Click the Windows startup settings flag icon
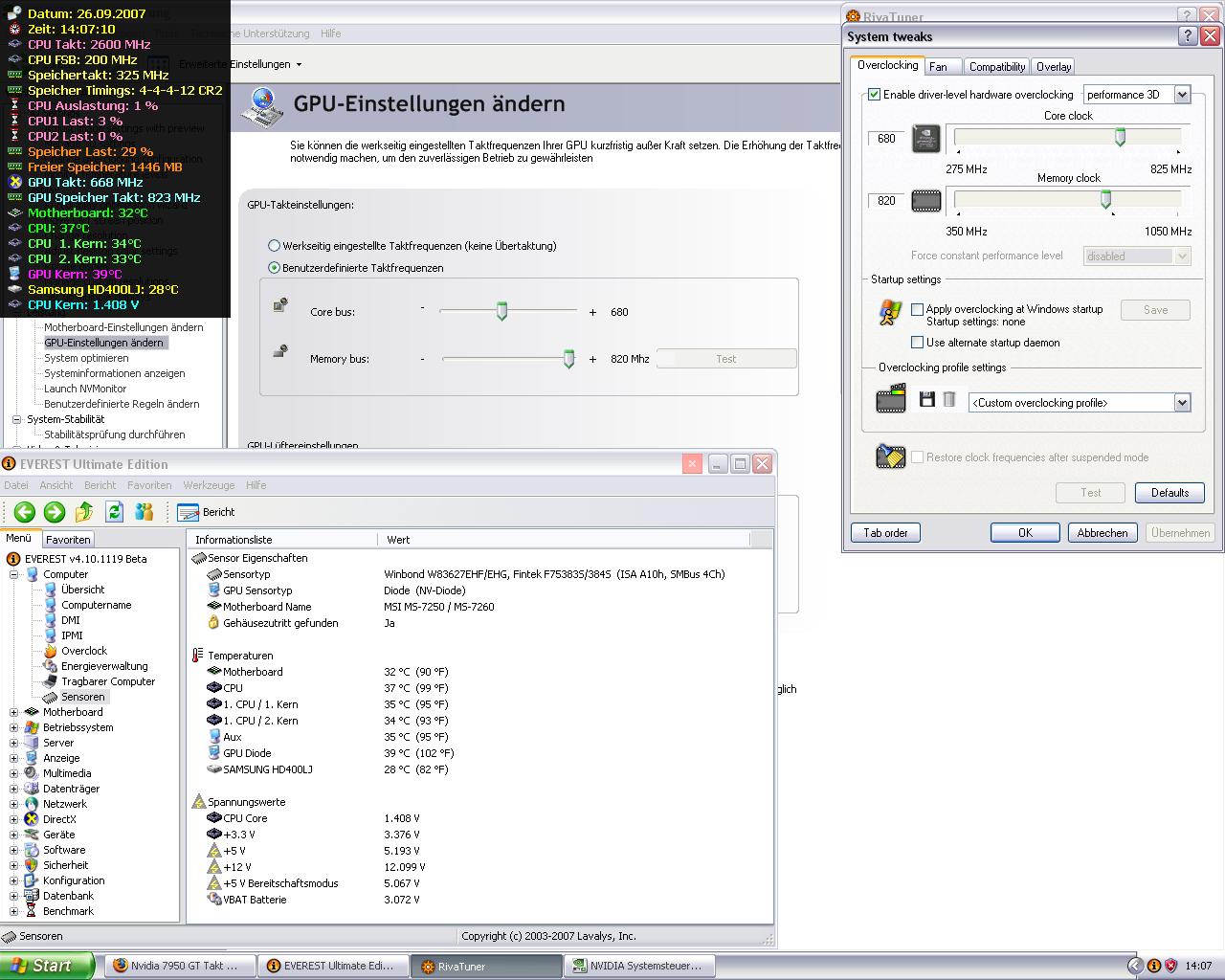Viewport: 1225px width, 980px height. pyautogui.click(x=890, y=313)
